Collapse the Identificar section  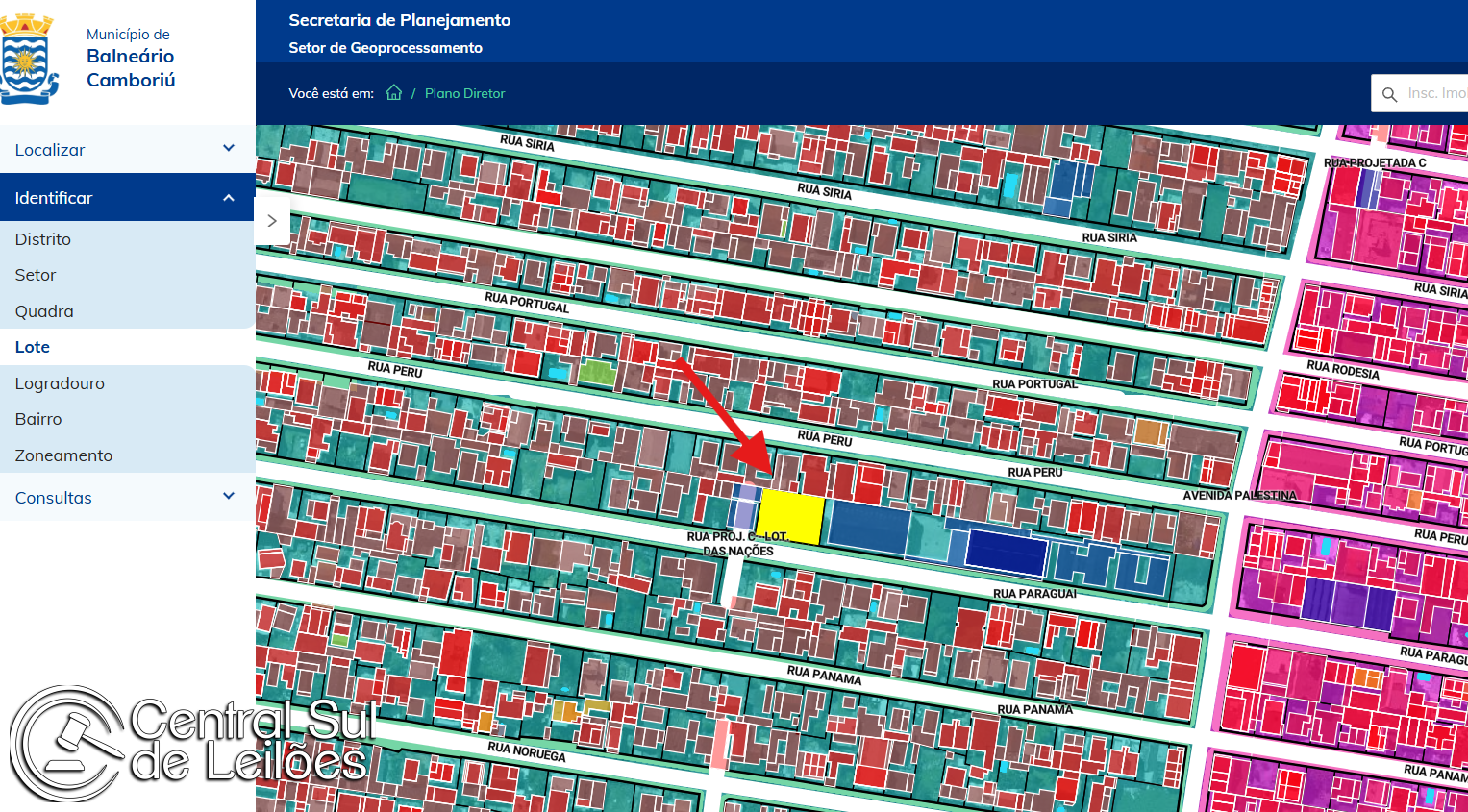coord(127,197)
